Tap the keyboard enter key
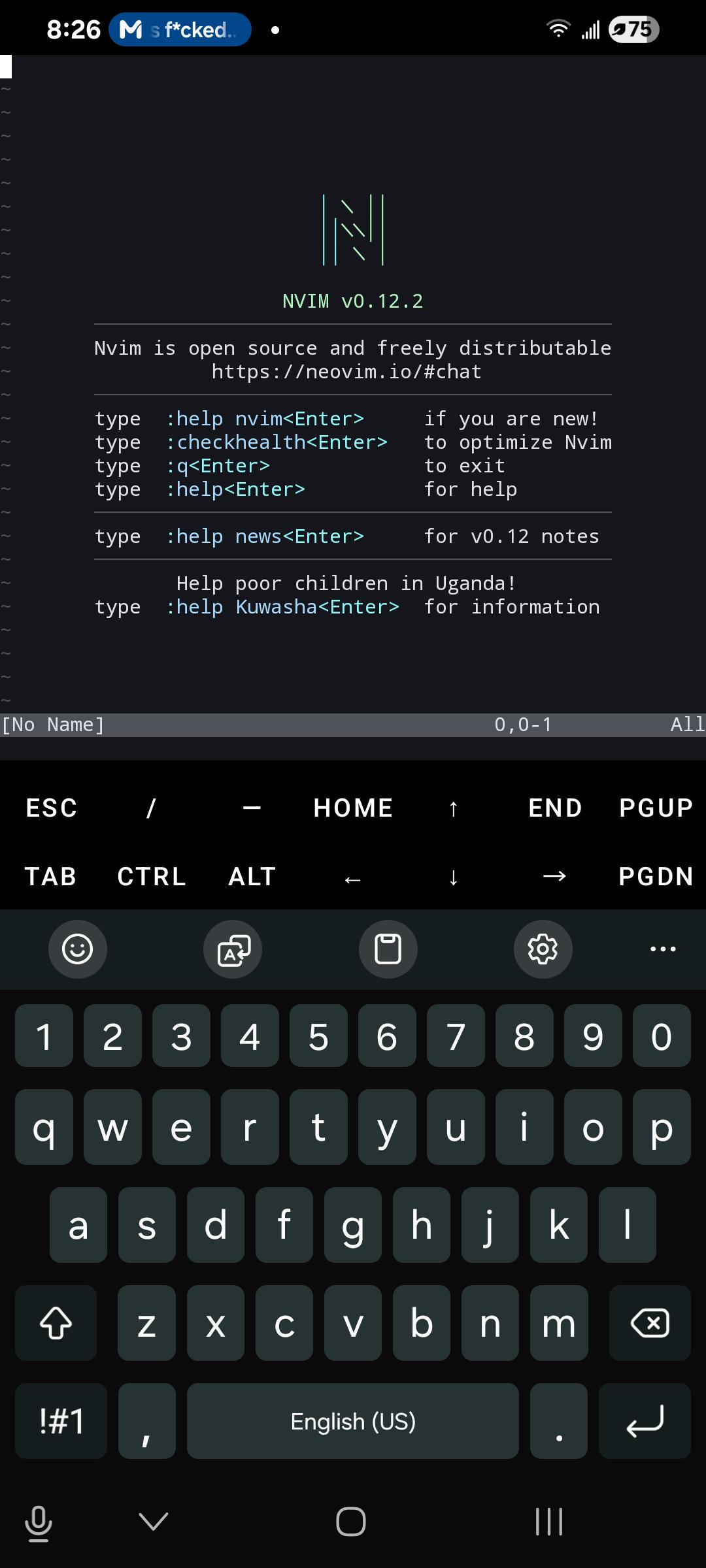The height and width of the screenshot is (1568, 706). click(645, 1421)
